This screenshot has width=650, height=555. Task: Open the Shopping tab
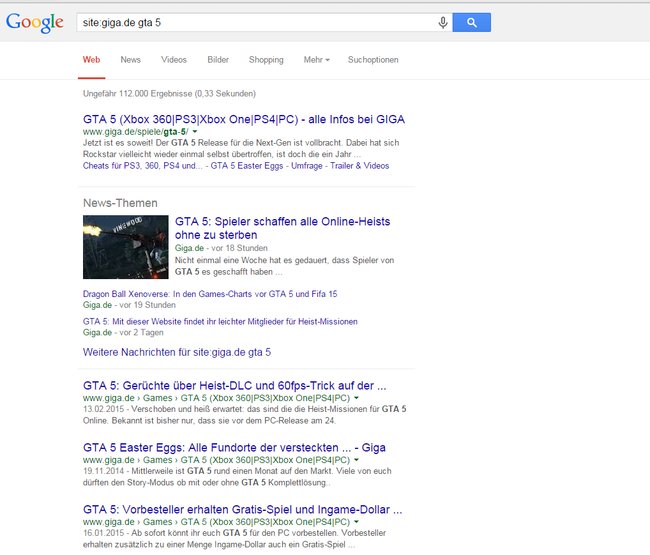(x=266, y=60)
